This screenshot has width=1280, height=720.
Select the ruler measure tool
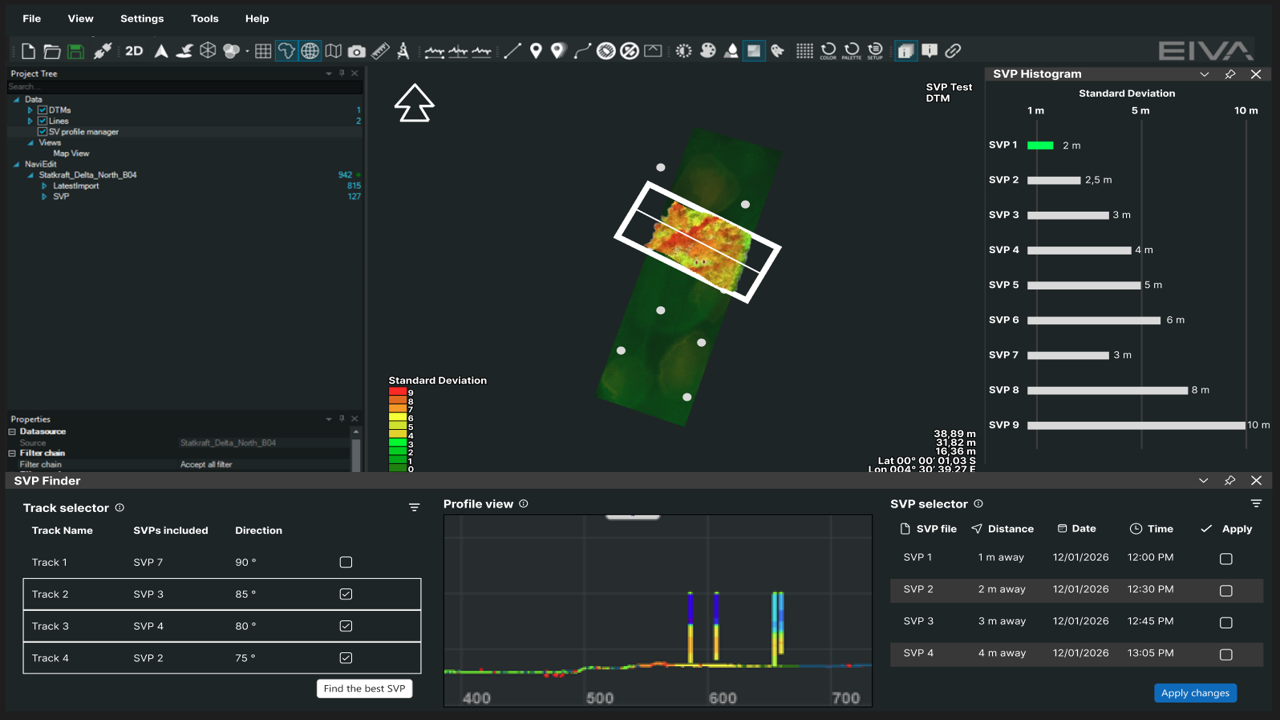tap(381, 51)
